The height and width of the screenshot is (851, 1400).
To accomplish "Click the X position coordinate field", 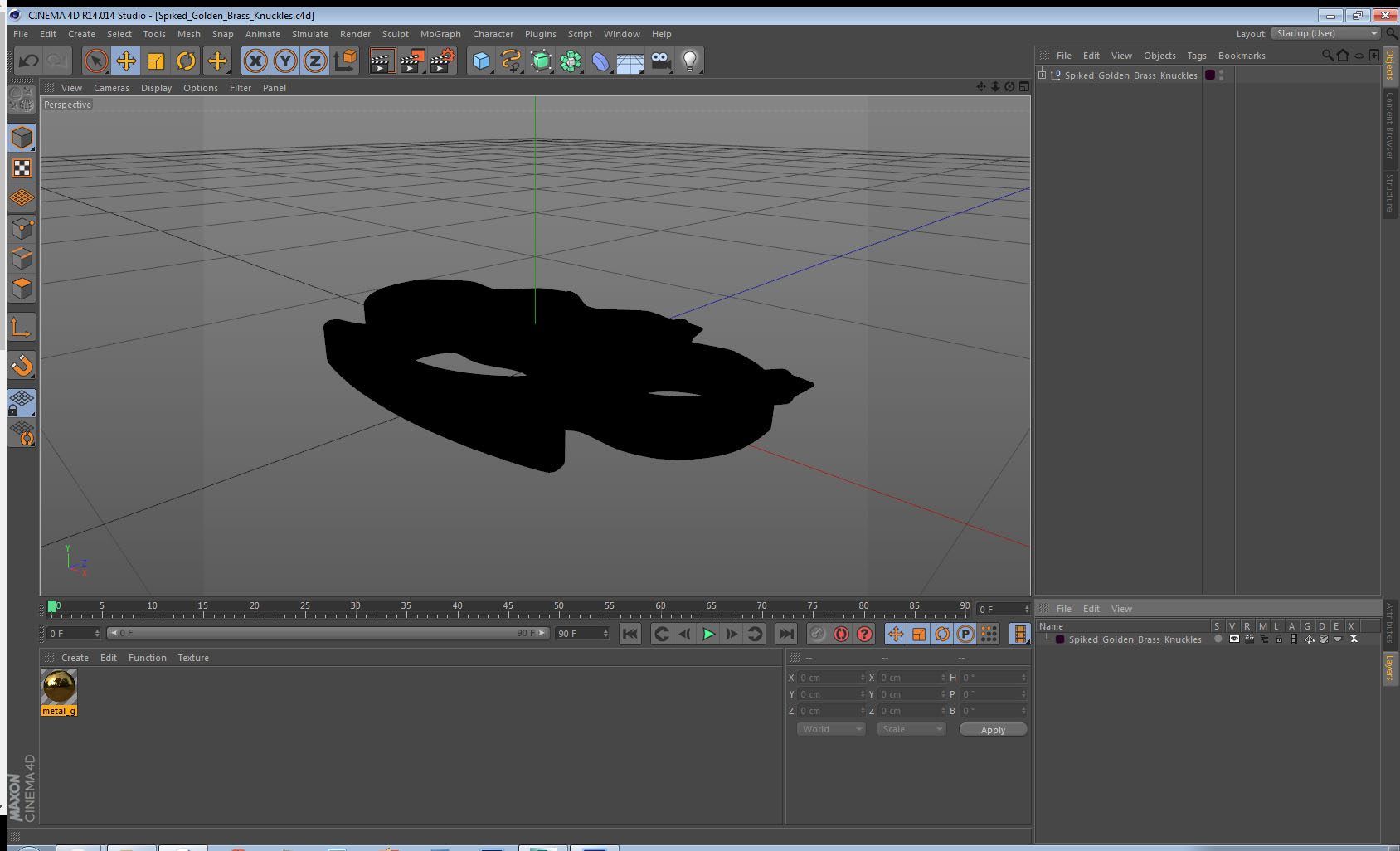I will click(x=832, y=678).
